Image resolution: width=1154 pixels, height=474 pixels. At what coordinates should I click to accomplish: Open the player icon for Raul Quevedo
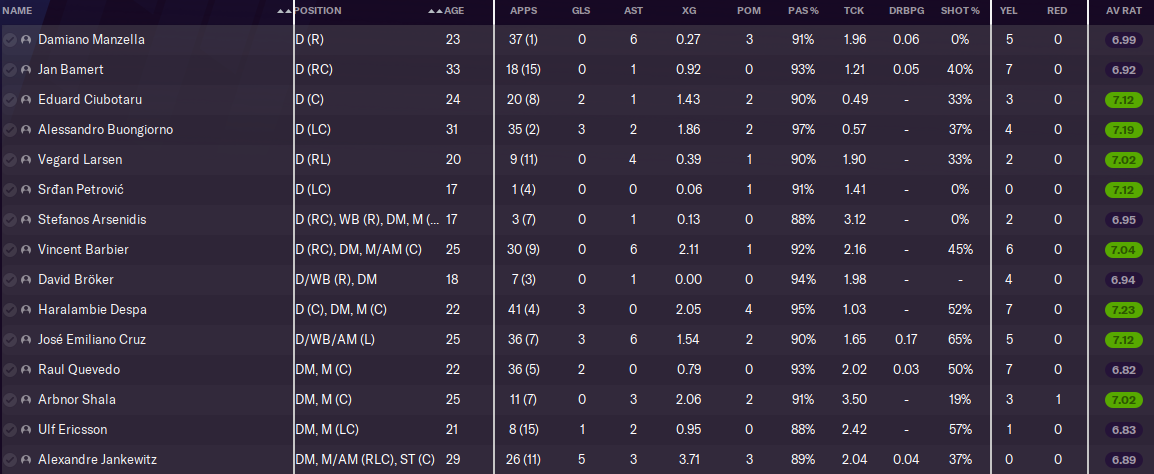pos(26,370)
